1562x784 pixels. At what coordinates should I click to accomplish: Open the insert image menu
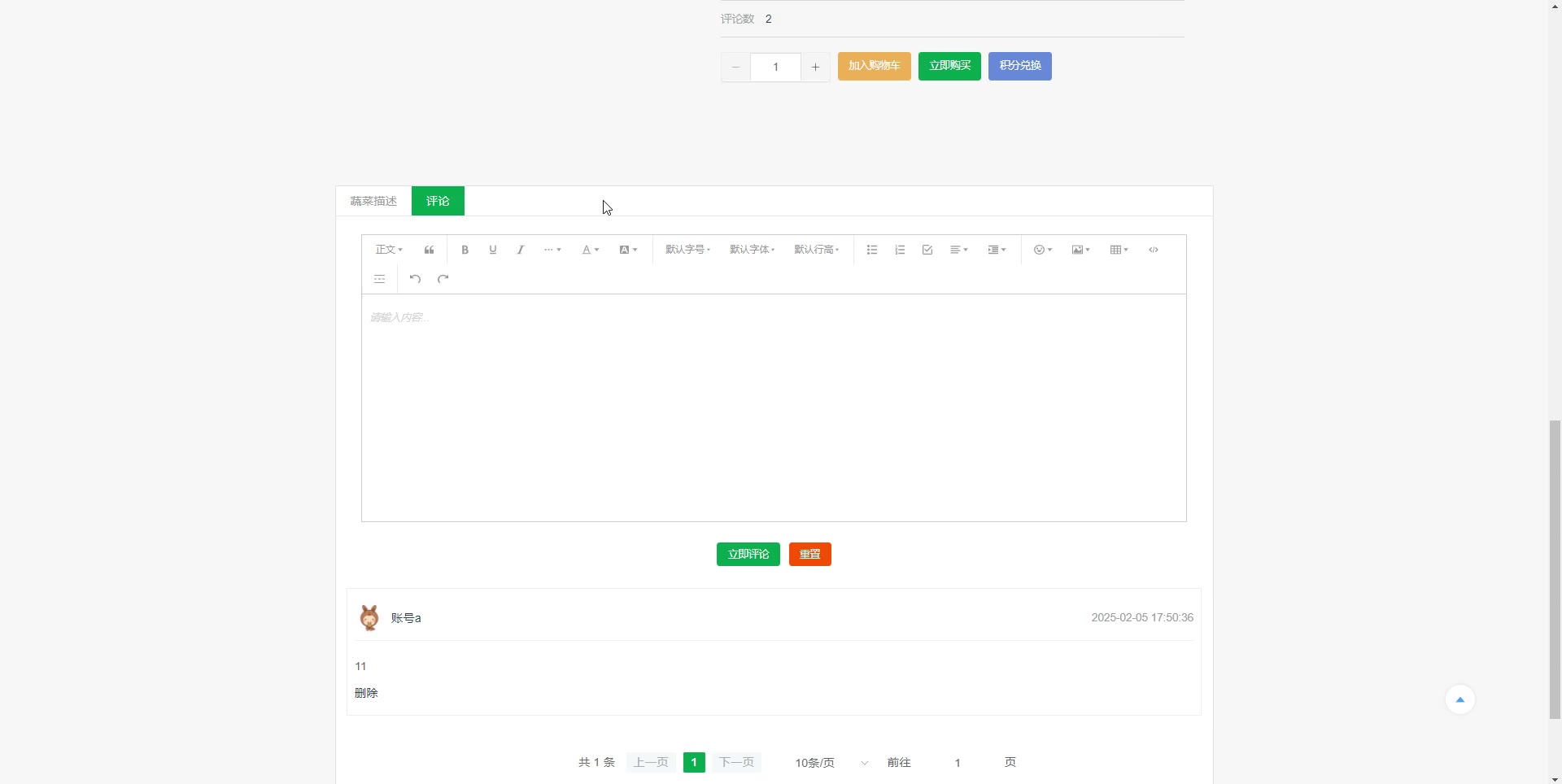click(1080, 250)
